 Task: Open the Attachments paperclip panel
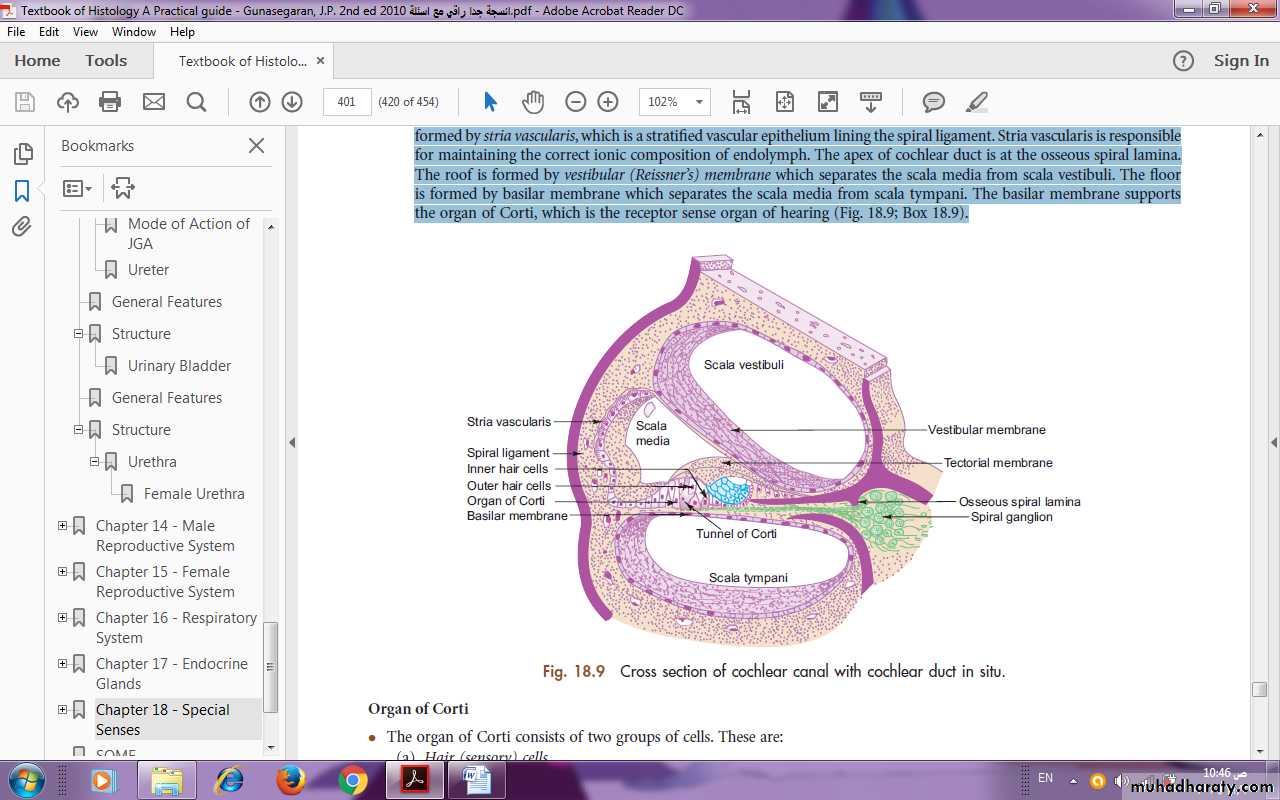point(22,227)
